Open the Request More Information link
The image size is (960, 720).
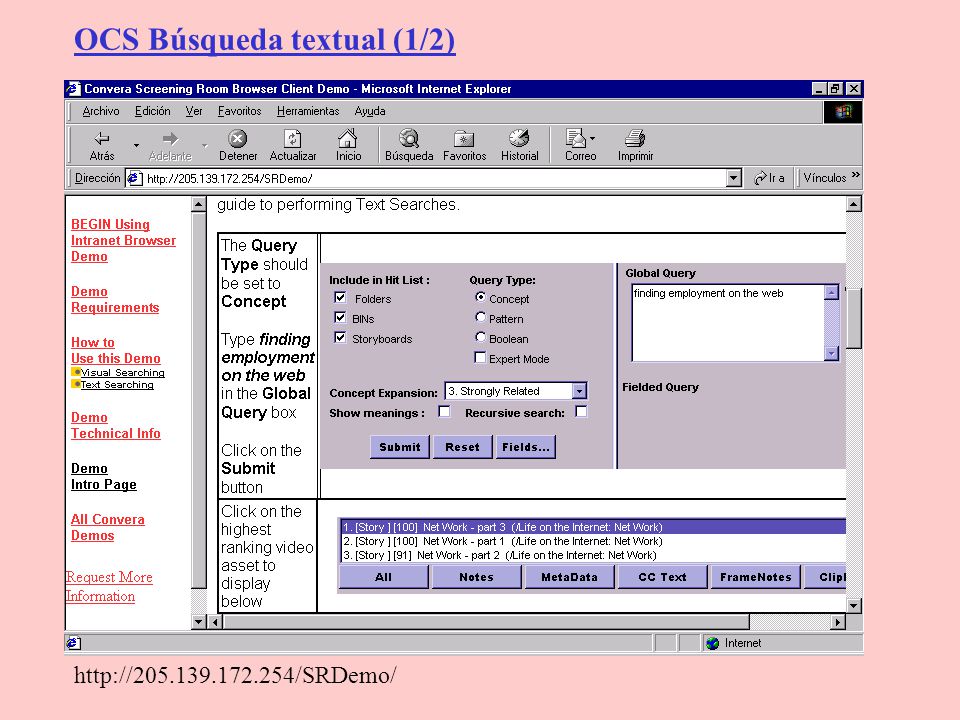click(109, 587)
